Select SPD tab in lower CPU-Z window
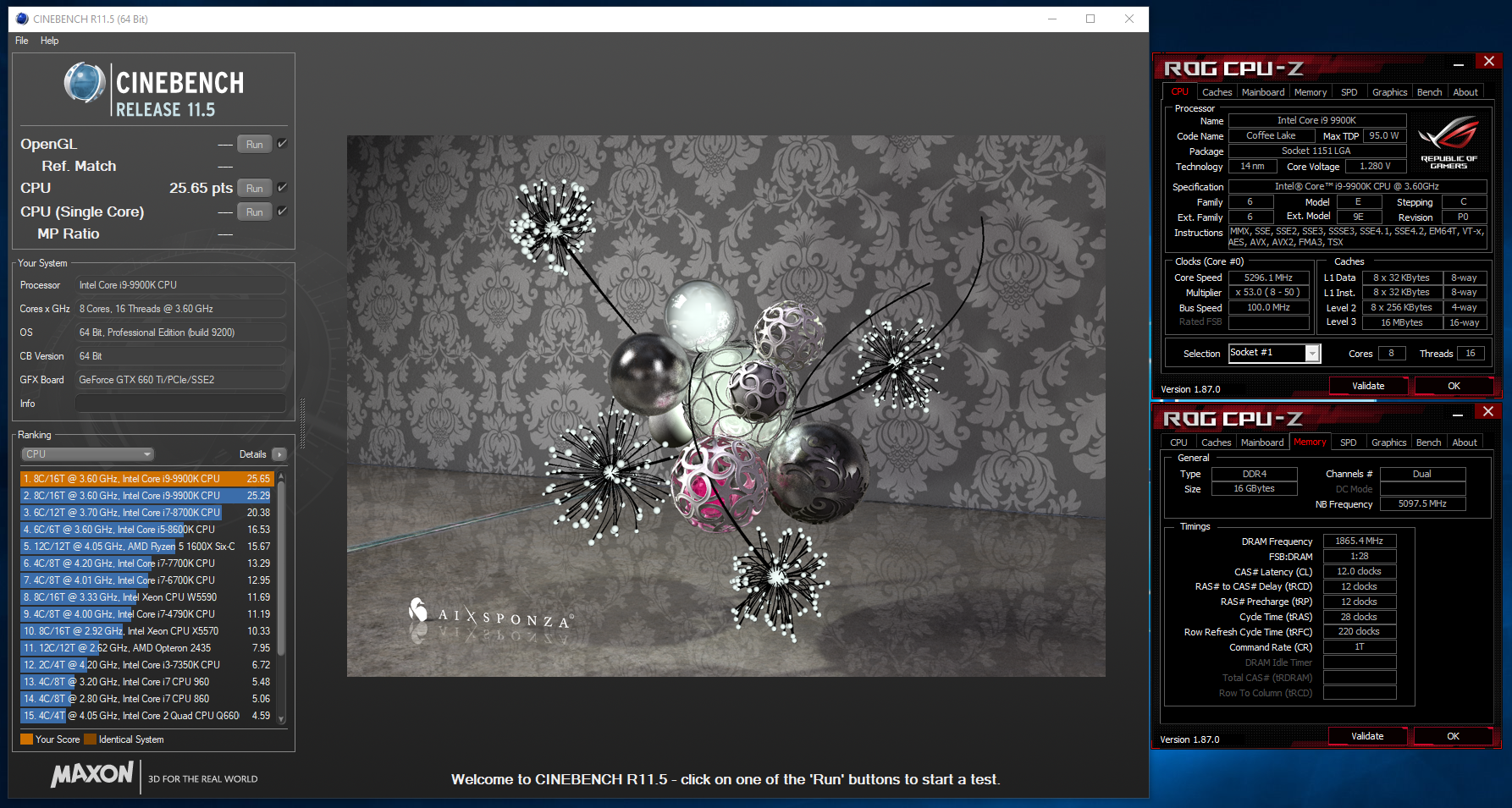1512x808 pixels. tap(1349, 442)
